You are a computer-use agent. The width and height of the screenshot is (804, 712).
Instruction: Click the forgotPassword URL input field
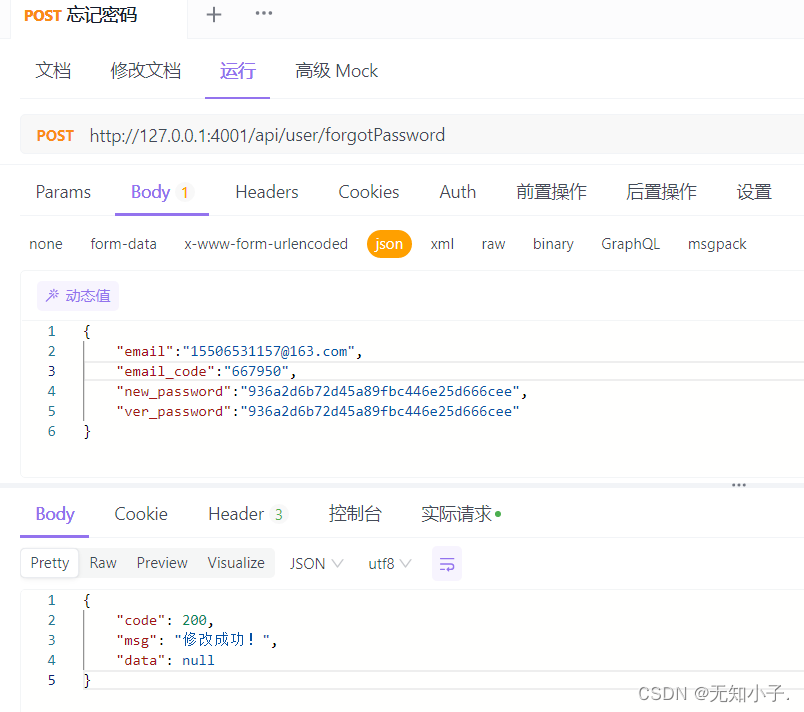tap(267, 135)
